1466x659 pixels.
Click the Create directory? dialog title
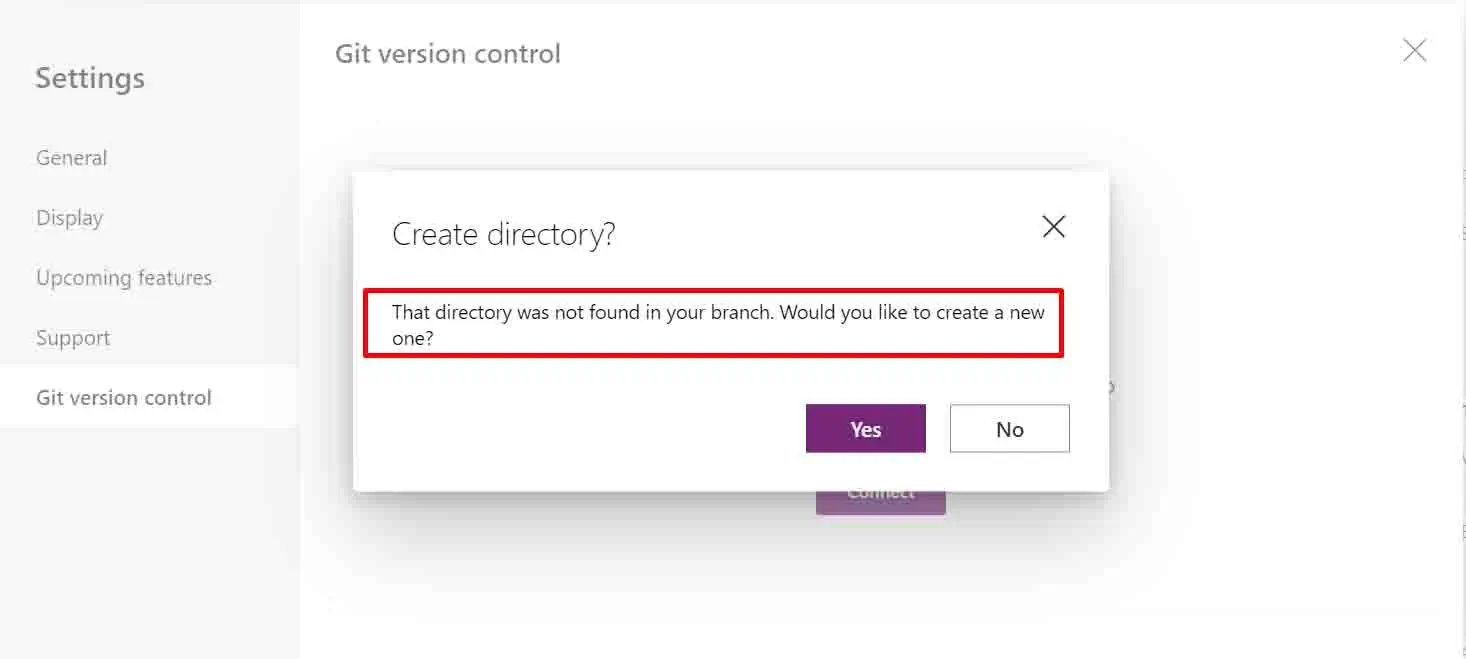[x=503, y=234]
